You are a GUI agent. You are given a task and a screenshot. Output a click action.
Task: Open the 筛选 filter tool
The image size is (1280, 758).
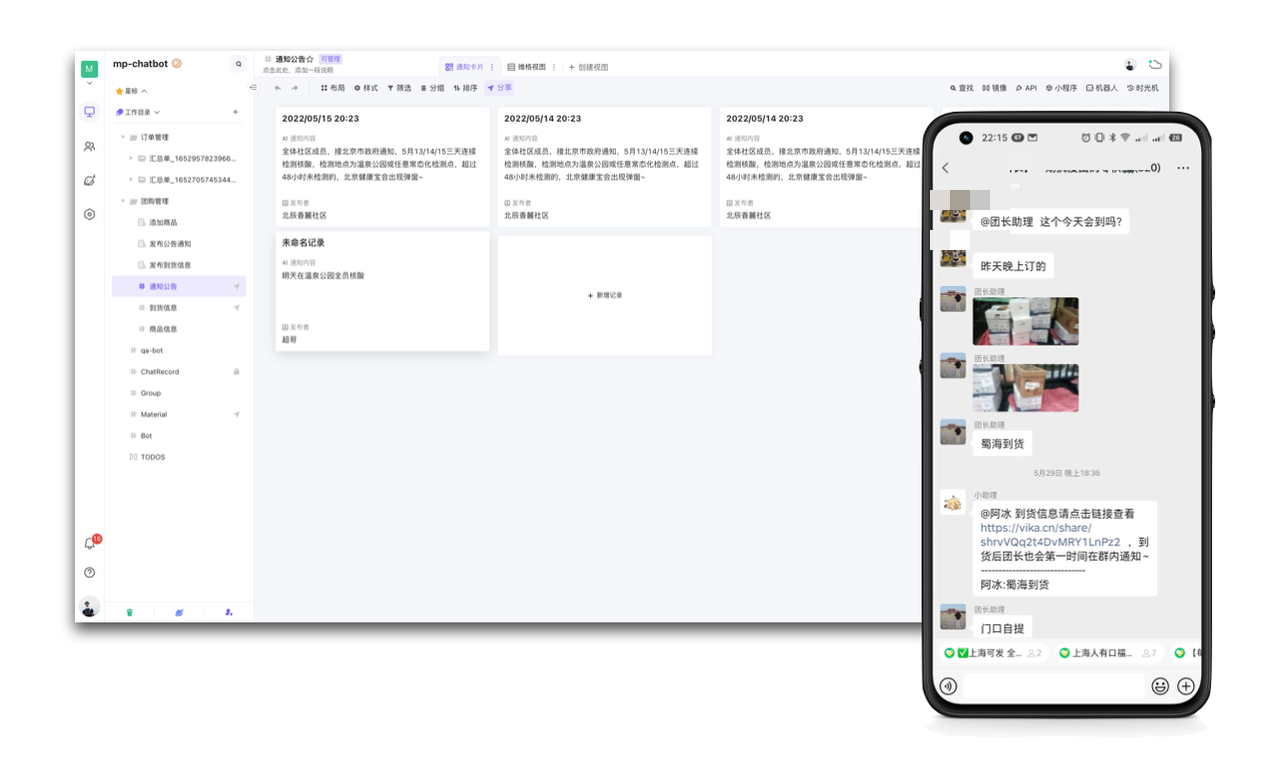[x=399, y=88]
